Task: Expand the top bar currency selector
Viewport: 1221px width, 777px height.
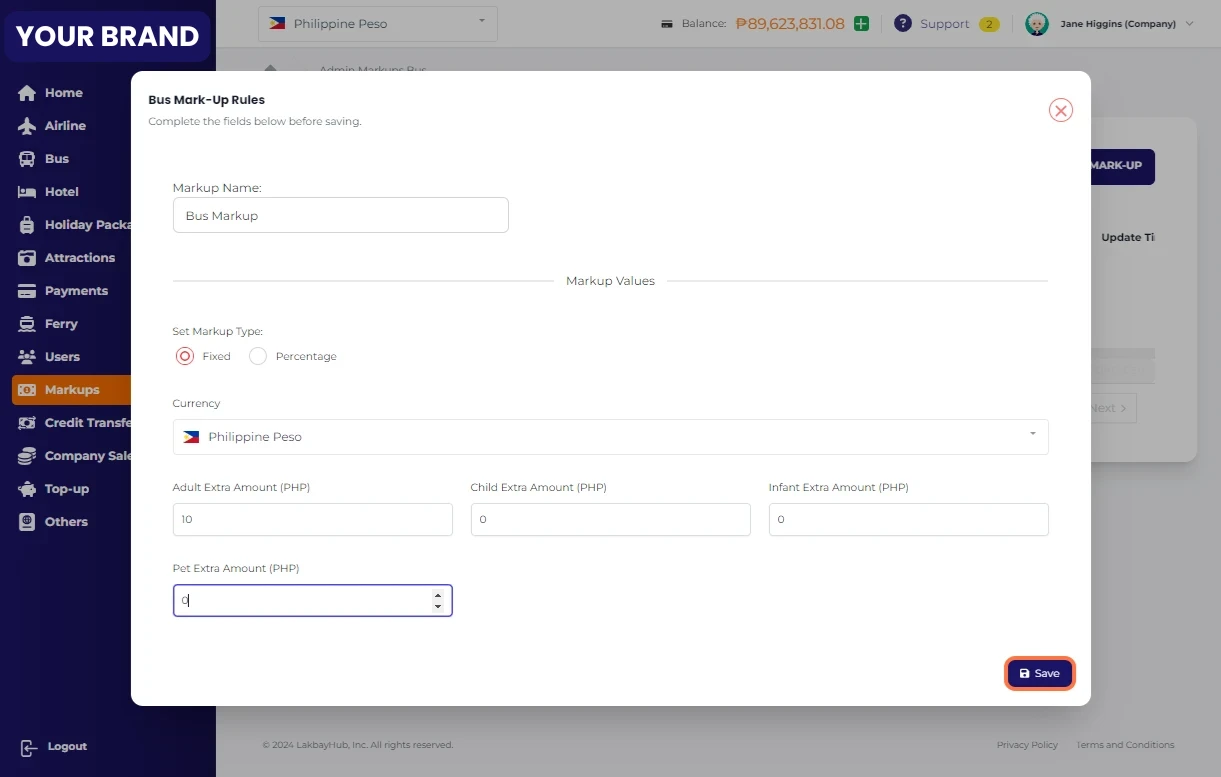Action: 377,23
